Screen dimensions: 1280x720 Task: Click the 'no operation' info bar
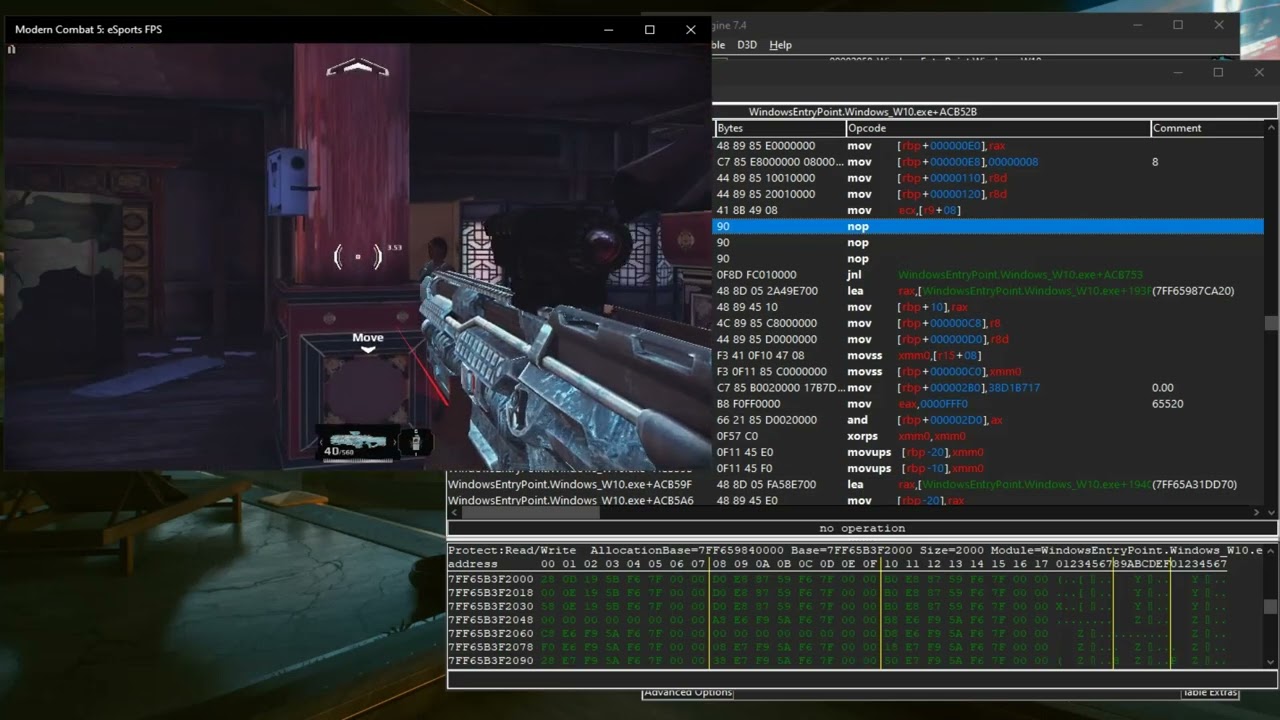(x=862, y=528)
